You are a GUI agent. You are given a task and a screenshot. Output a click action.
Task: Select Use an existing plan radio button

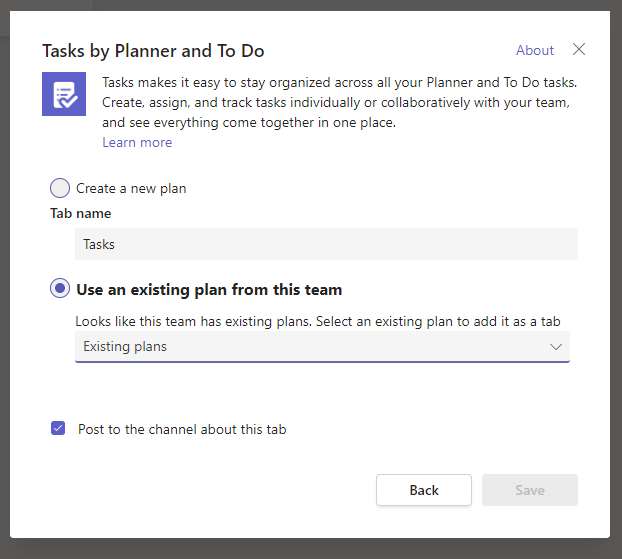point(60,288)
